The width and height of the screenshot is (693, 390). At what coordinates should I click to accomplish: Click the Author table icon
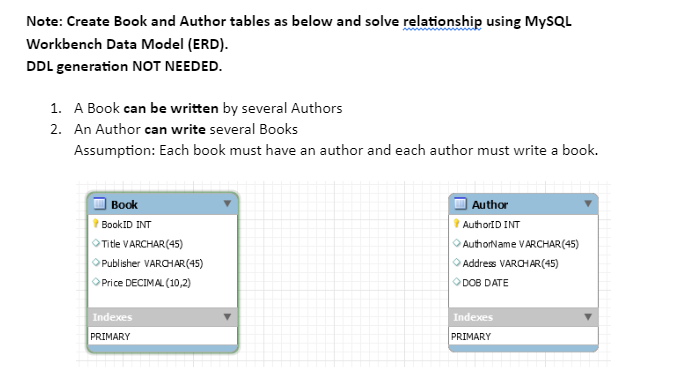pyautogui.click(x=461, y=204)
